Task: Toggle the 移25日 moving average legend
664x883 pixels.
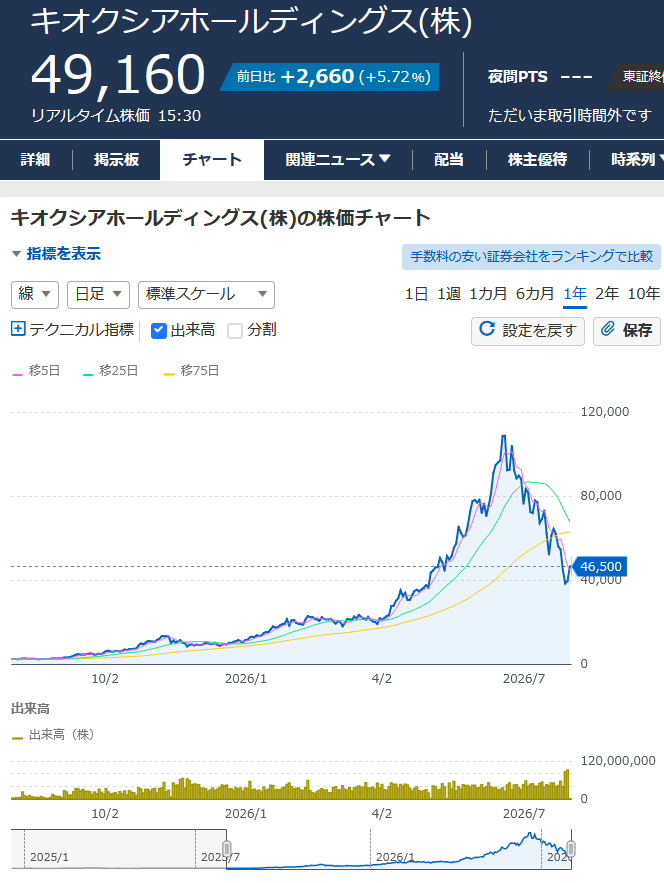Action: 111,371
